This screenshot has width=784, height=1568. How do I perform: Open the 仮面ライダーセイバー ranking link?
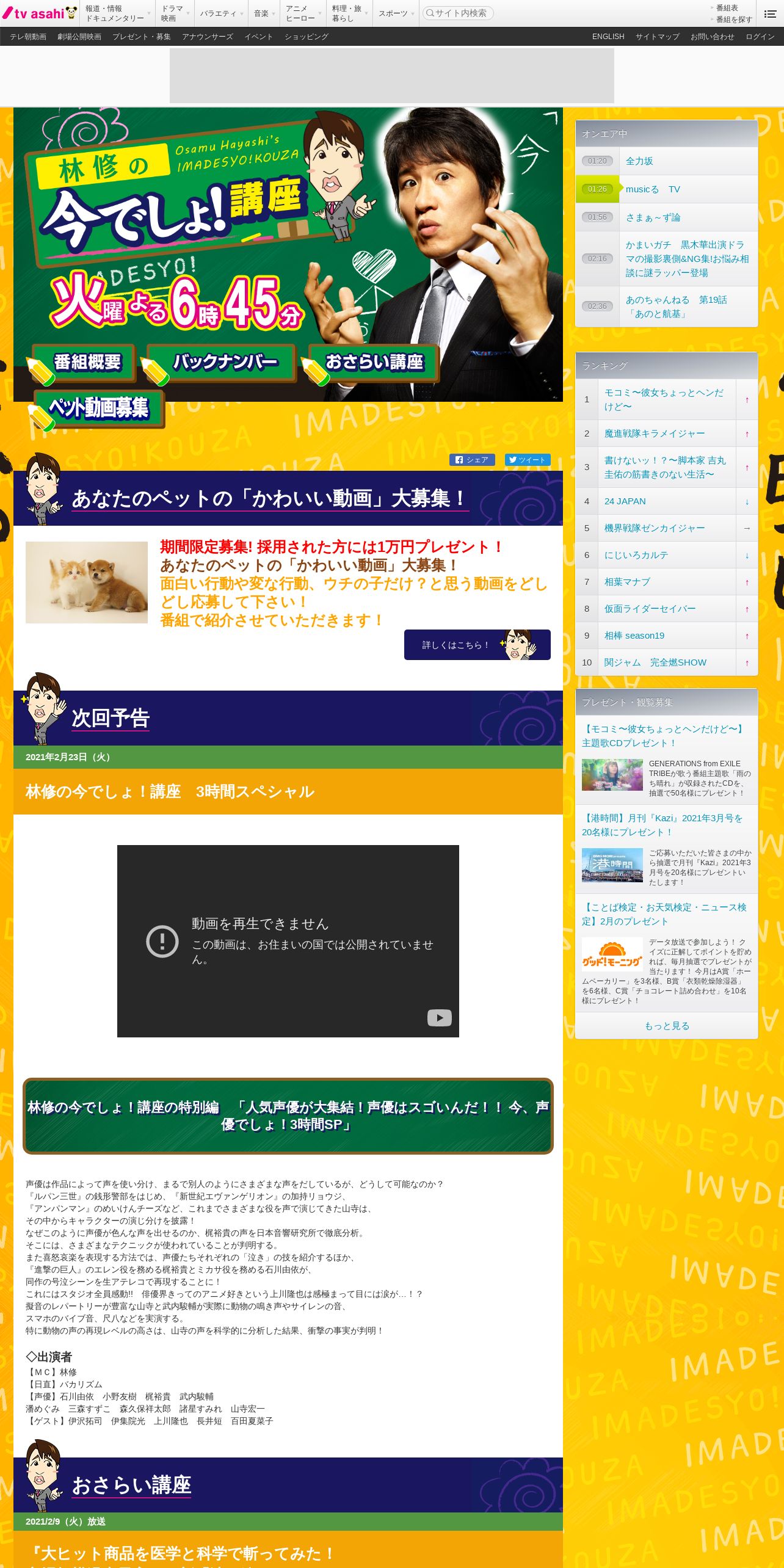click(x=650, y=609)
